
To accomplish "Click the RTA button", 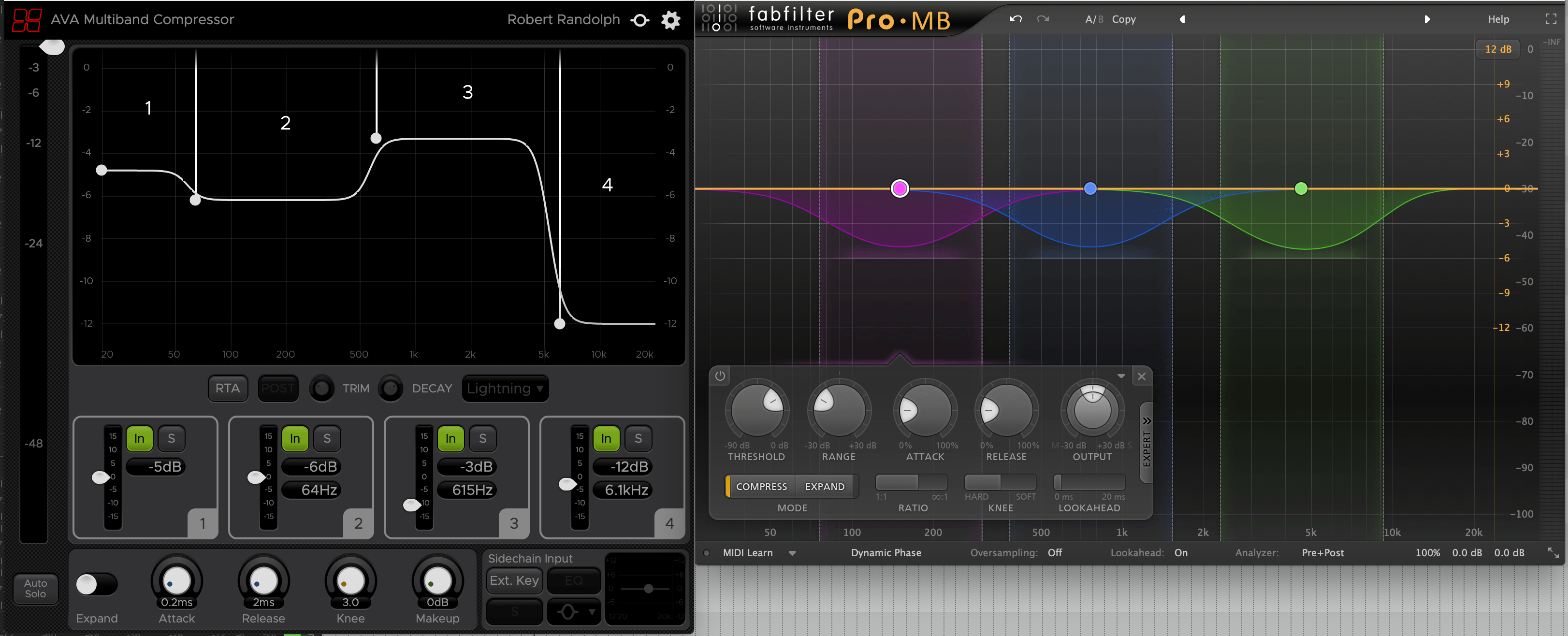I will (x=227, y=388).
